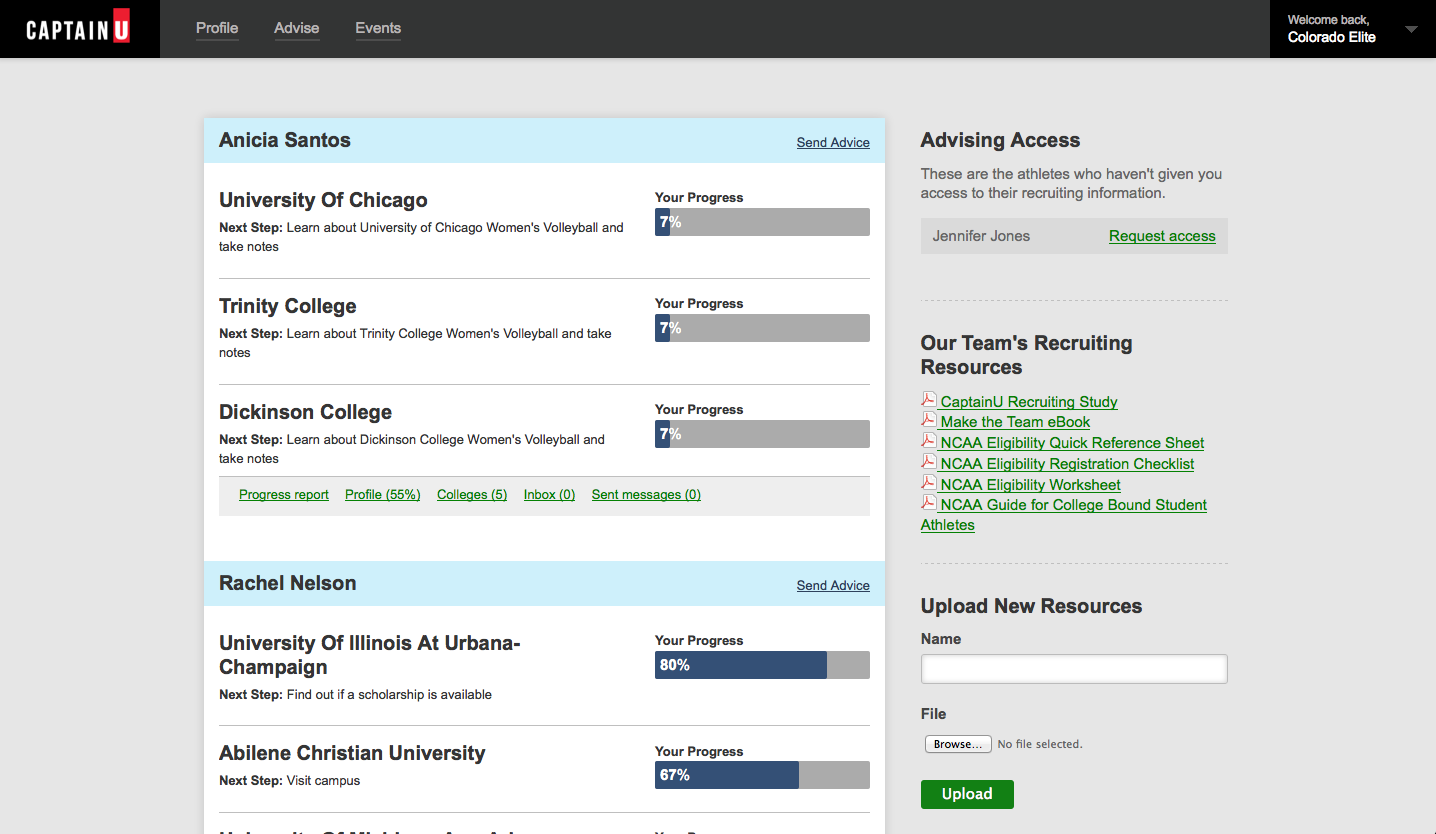The width and height of the screenshot is (1436, 834).
Task: Request access for Jennifer Jones
Action: (1162, 236)
